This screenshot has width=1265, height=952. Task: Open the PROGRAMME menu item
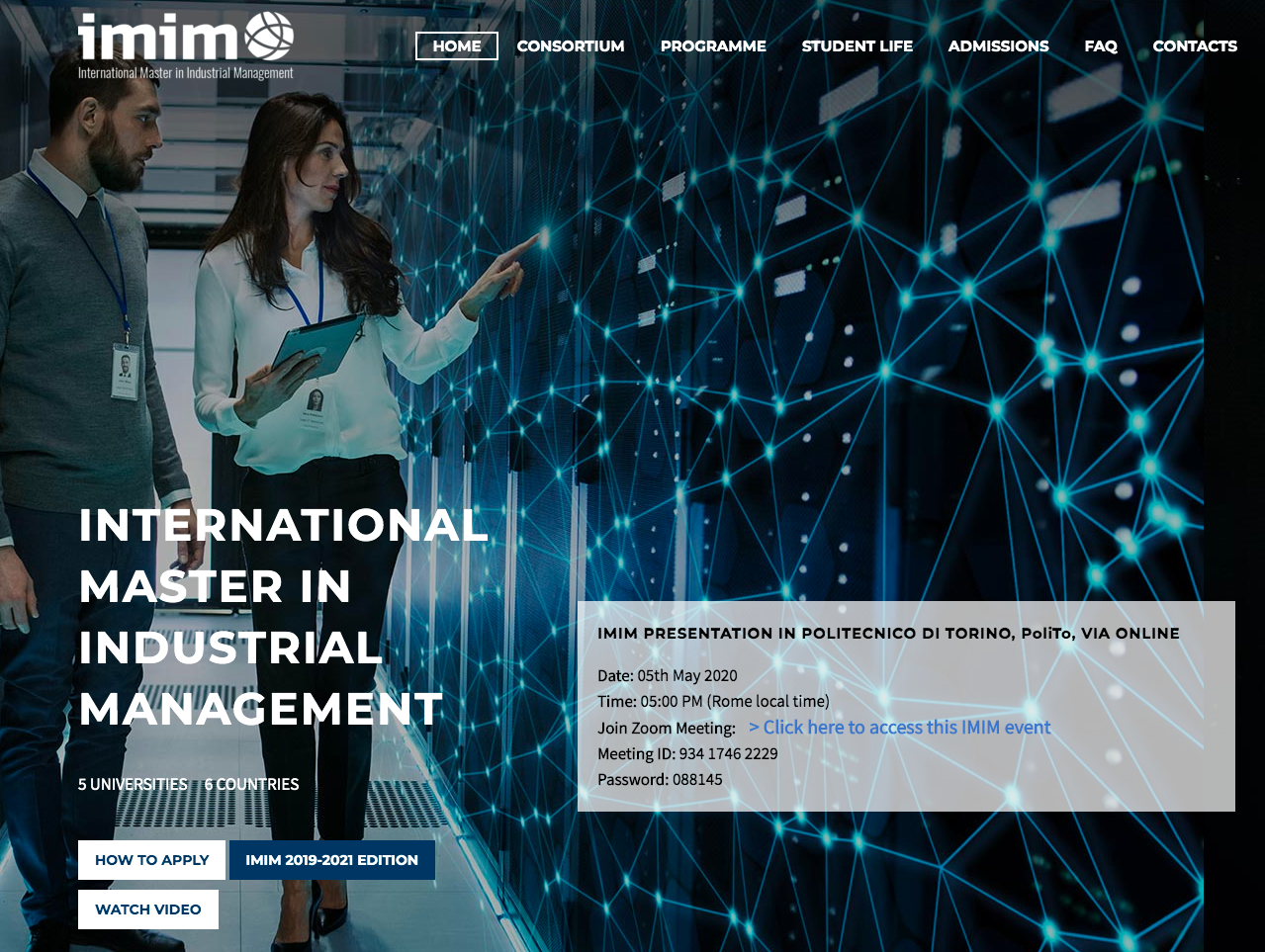713,45
